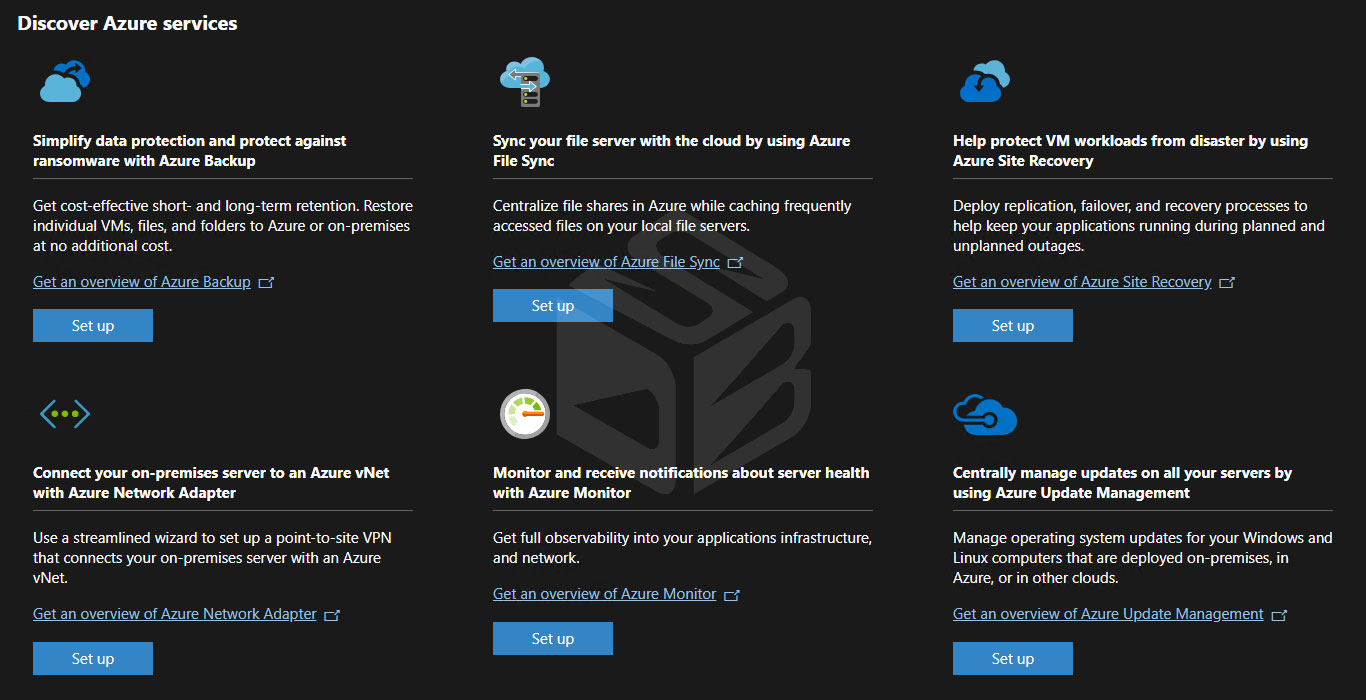Open the Azure Backup overview link
The width and height of the screenshot is (1366, 700).
141,281
